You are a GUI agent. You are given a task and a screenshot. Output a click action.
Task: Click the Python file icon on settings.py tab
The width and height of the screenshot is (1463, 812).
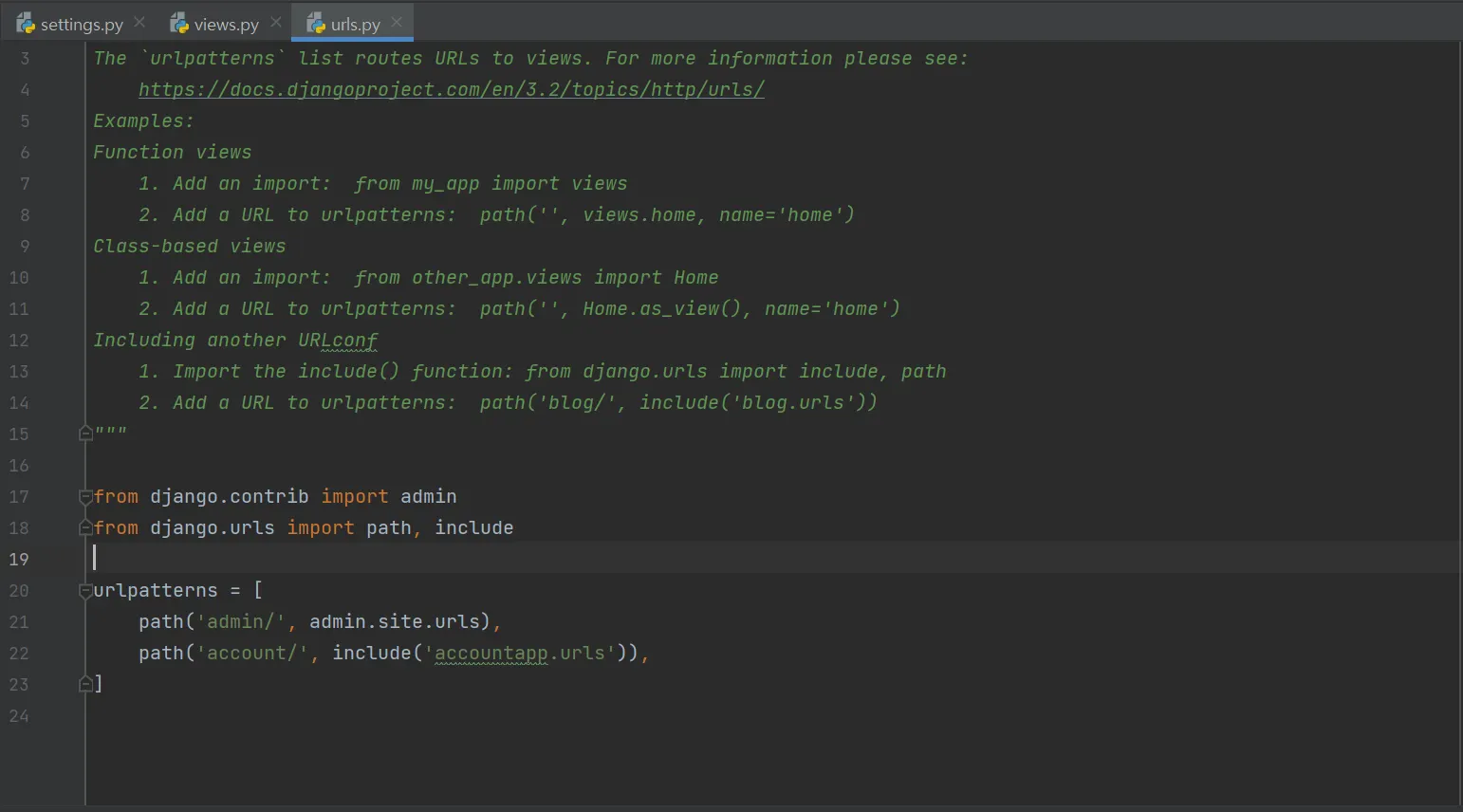[x=26, y=23]
